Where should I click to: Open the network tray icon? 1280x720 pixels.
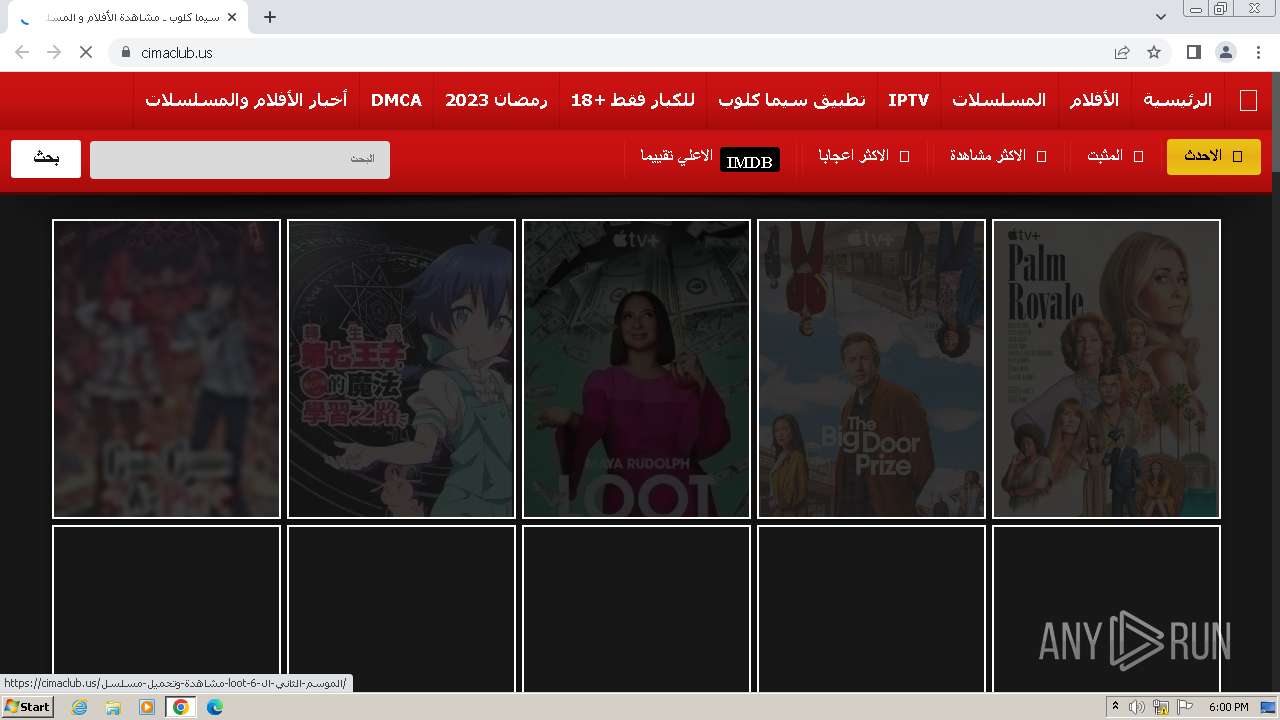[x=1160, y=707]
